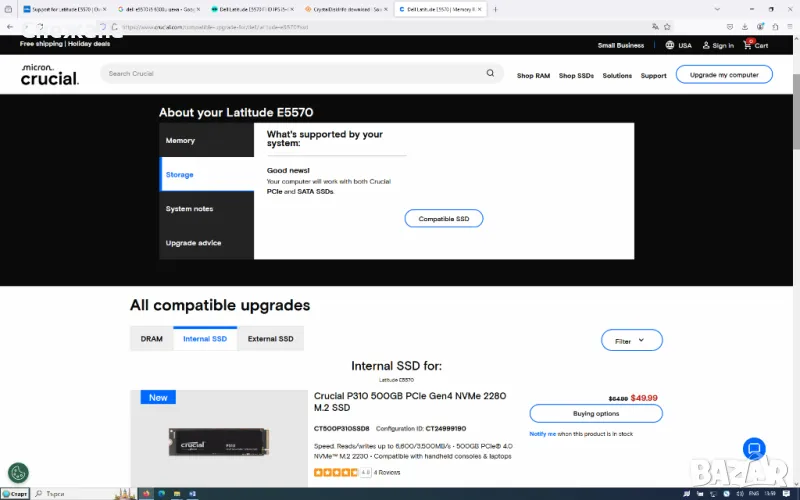
Task: Open the blue chat bubble widget
Action: [754, 449]
